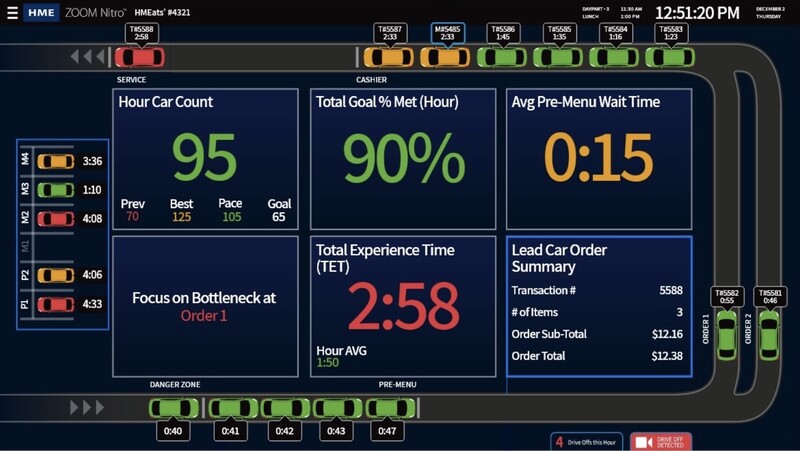This screenshot has width=800, height=451.
Task: Open the Drive Offs this Hour counter
Action: pos(588,441)
